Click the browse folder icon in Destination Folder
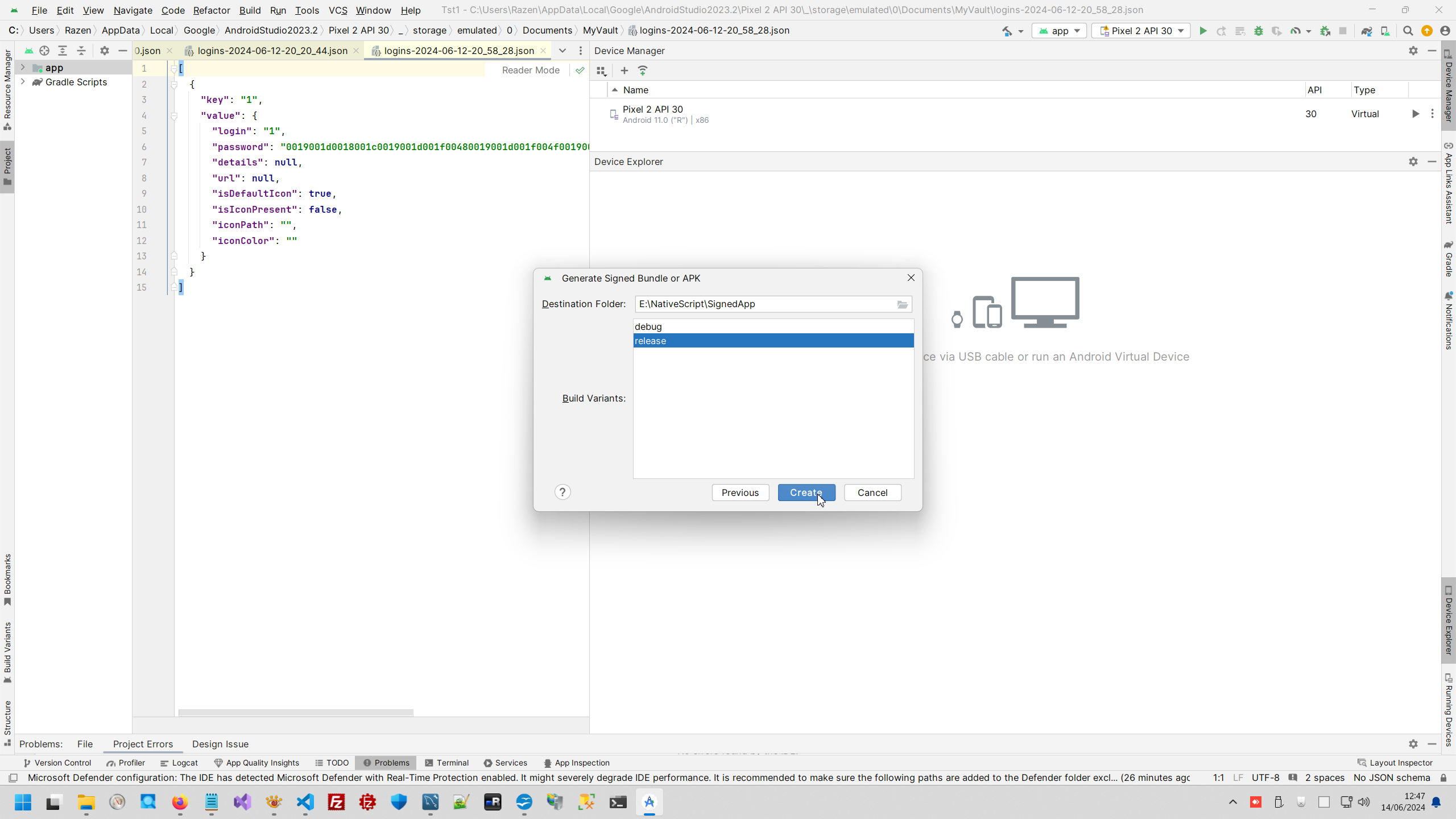Screen dimensions: 1456x819 click(903, 304)
